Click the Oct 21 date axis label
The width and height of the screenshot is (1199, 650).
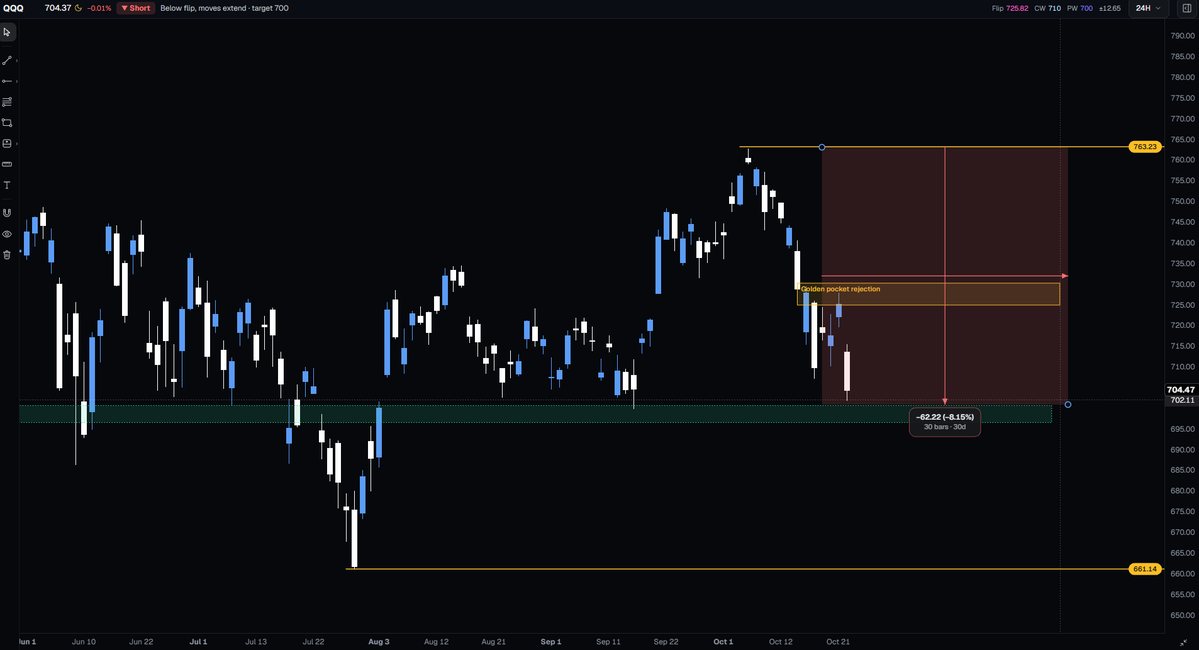click(x=837, y=642)
